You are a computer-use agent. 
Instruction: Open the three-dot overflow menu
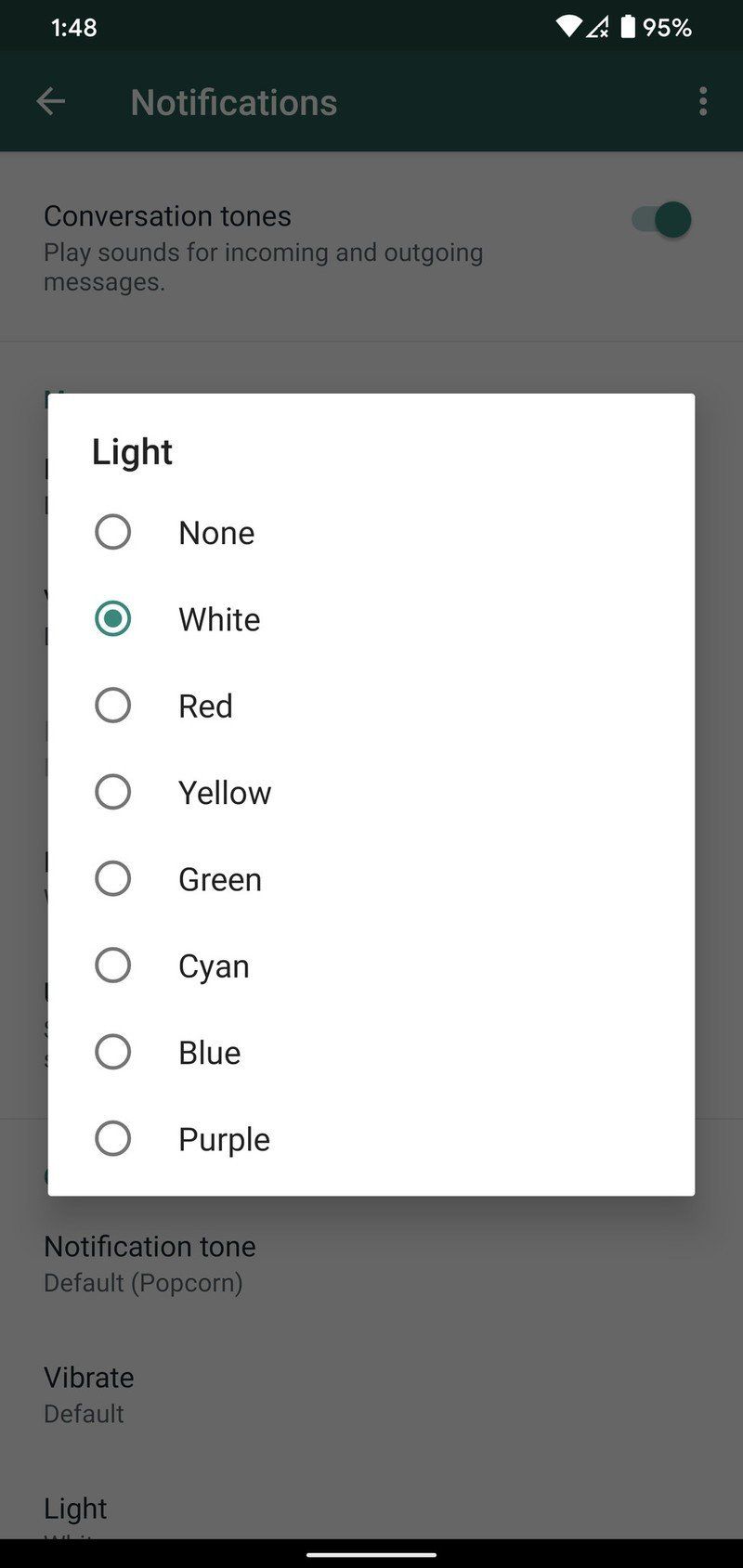point(703,101)
